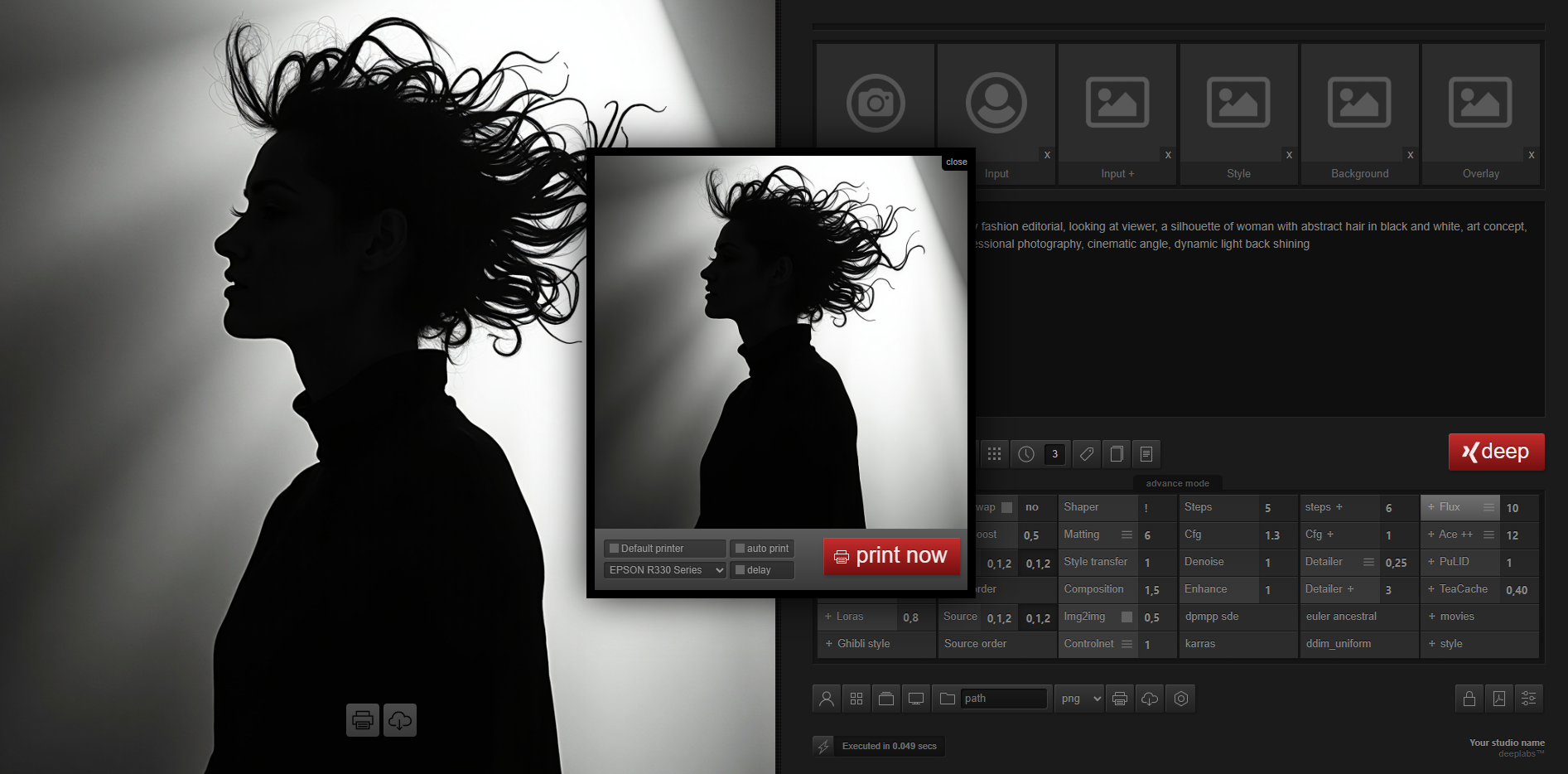Click the timer value field showing 3
The height and width of the screenshot is (774, 1568).
tap(1054, 454)
